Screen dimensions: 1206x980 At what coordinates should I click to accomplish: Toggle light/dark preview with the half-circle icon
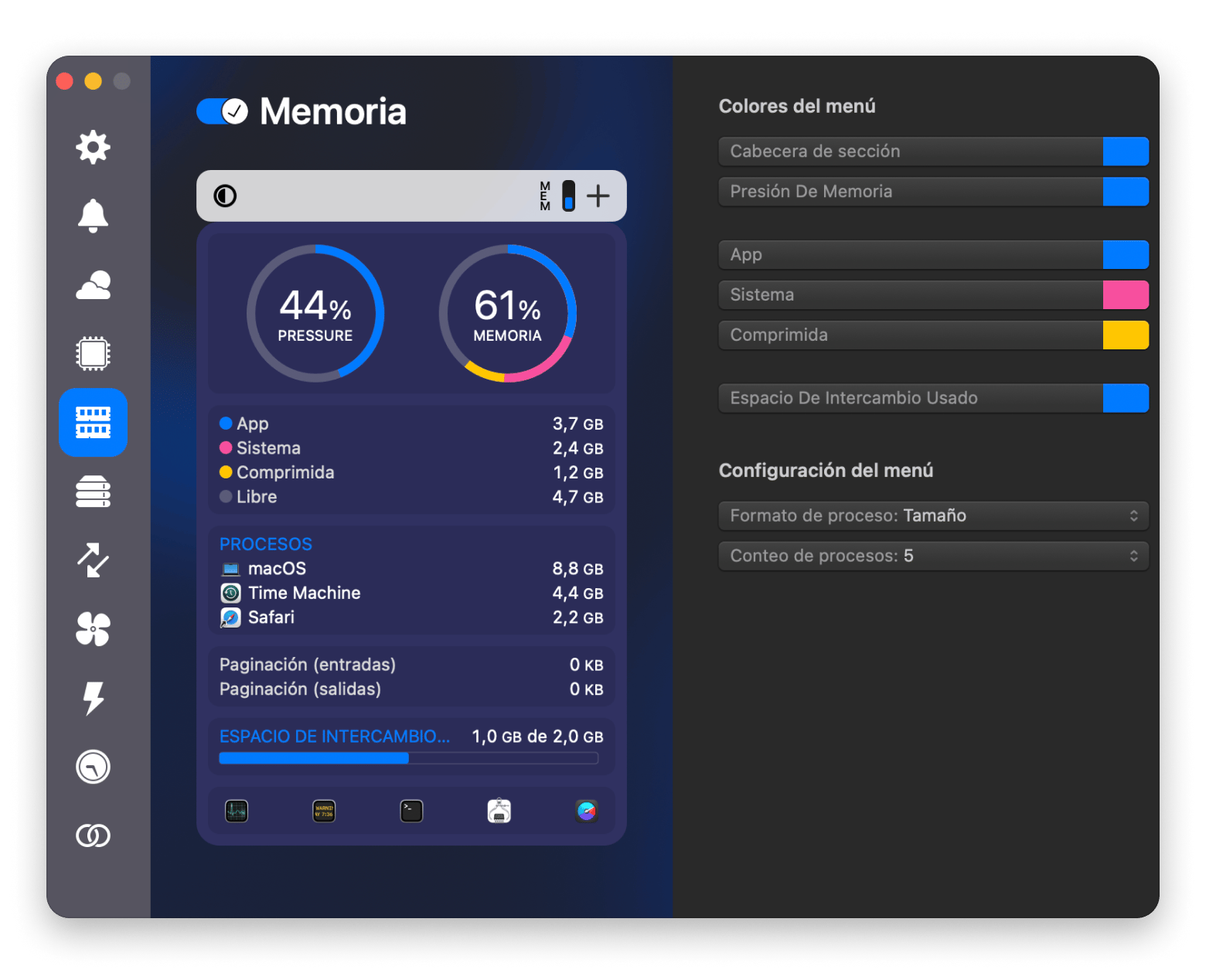point(225,196)
